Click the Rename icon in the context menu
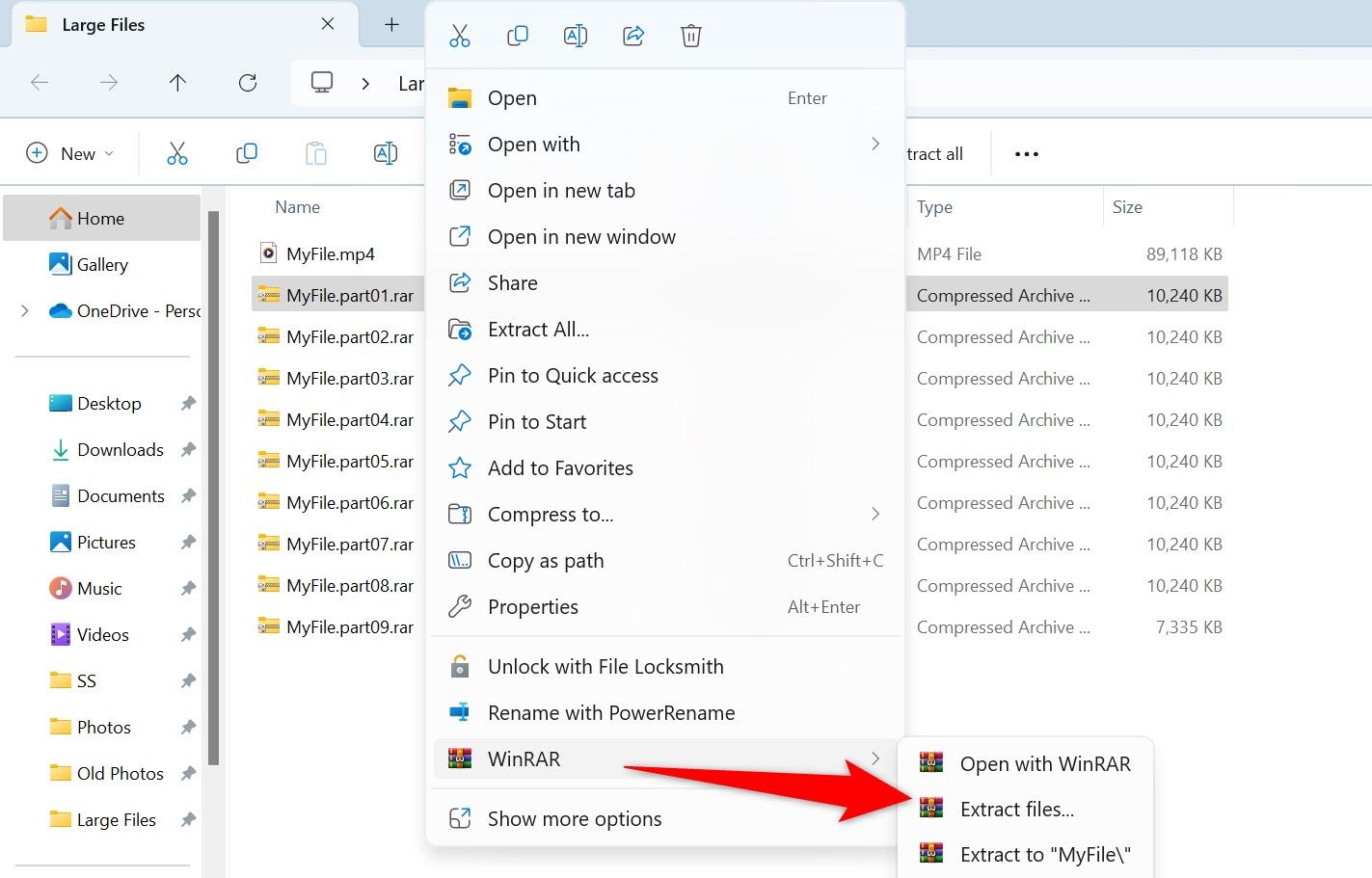Screen dimensions: 1372x878 click(576, 35)
